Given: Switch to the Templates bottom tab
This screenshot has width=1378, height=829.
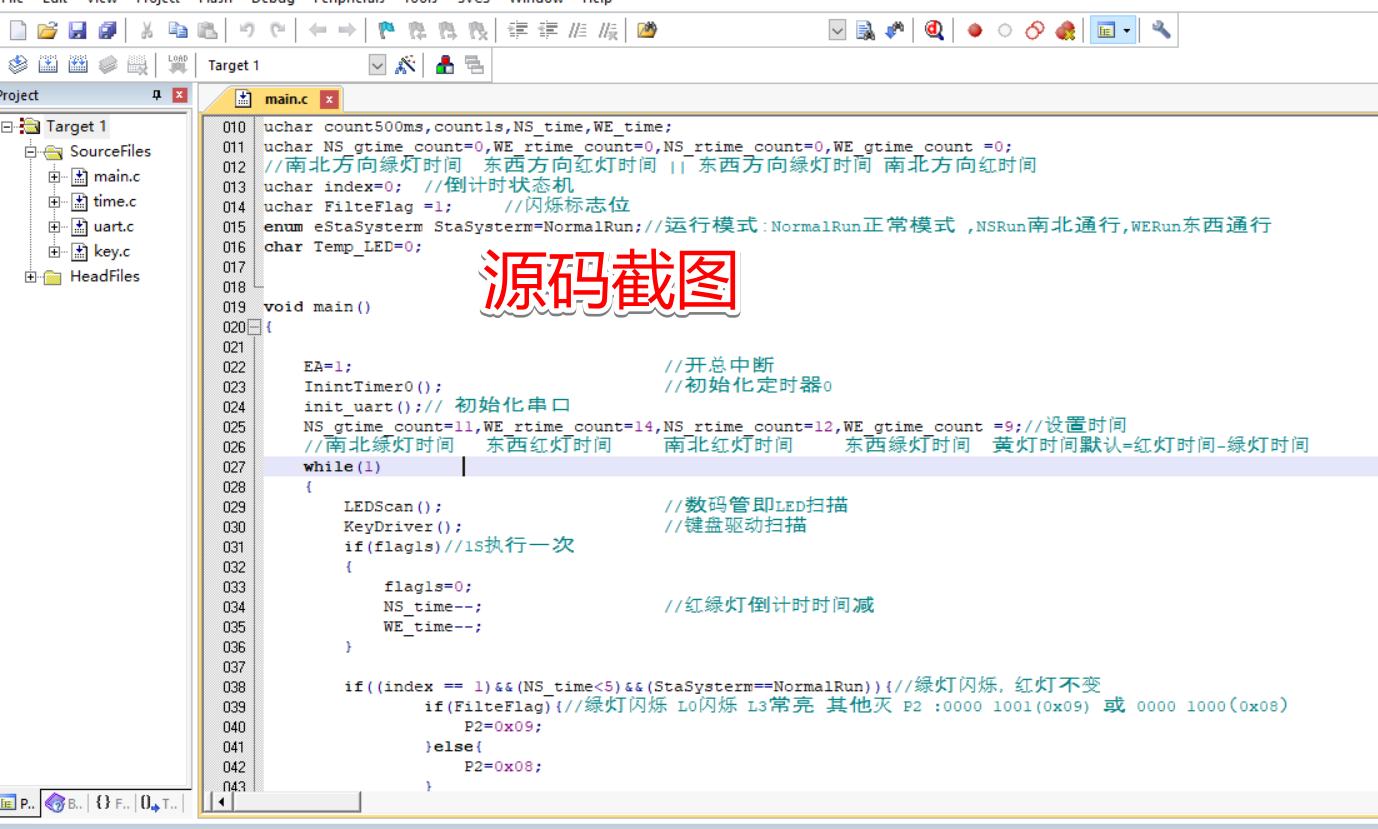Looking at the screenshot, I should 160,802.
